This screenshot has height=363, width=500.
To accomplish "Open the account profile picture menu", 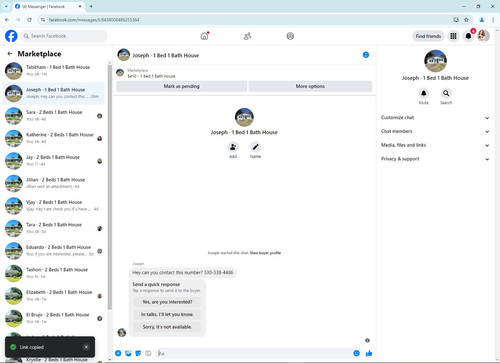I will click(483, 36).
